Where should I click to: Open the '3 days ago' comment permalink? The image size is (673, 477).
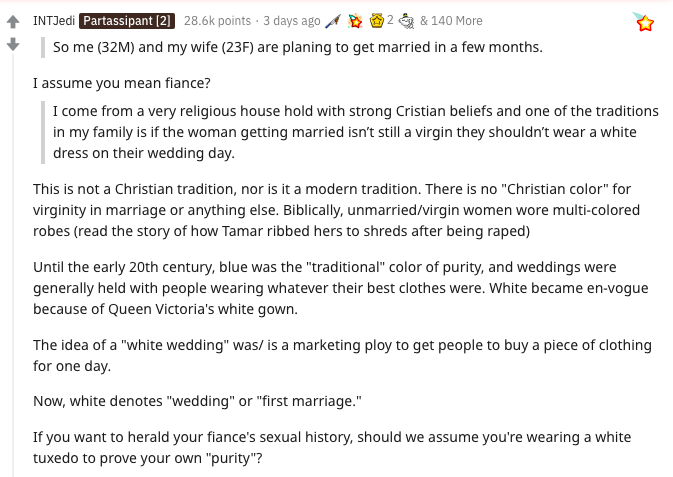pos(292,21)
